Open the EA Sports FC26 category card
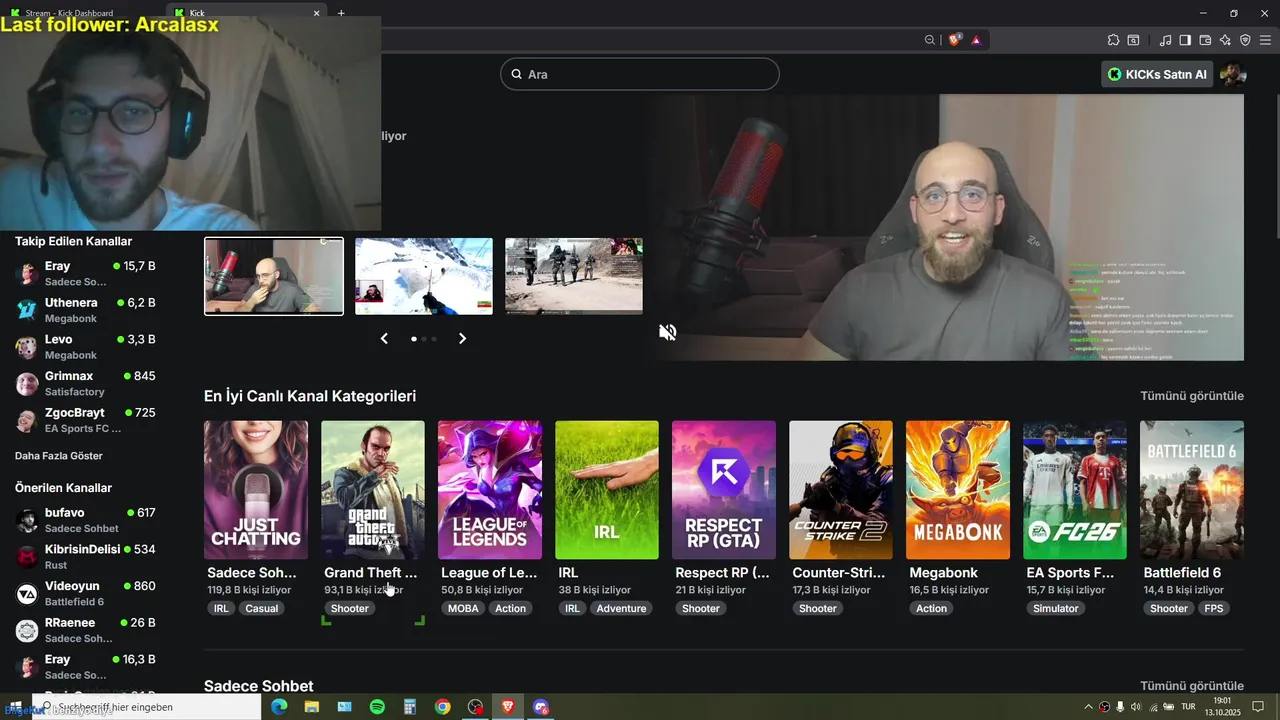The height and width of the screenshot is (720, 1280). click(1075, 490)
